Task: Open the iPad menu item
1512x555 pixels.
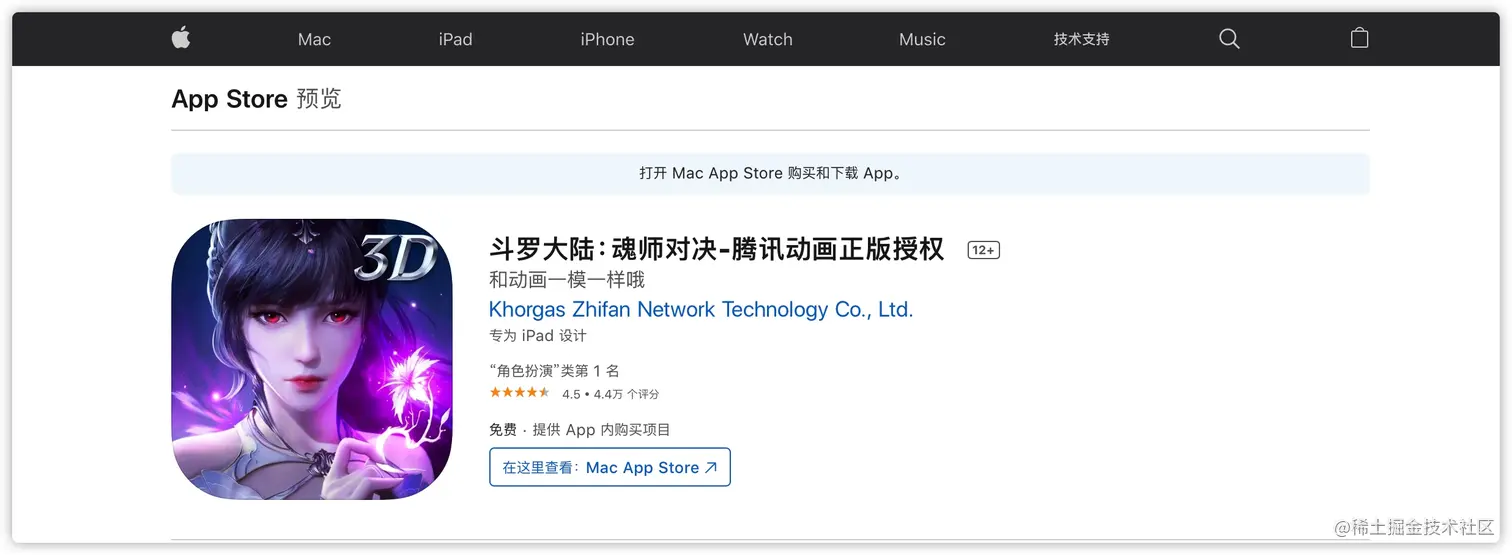Action: 455,39
